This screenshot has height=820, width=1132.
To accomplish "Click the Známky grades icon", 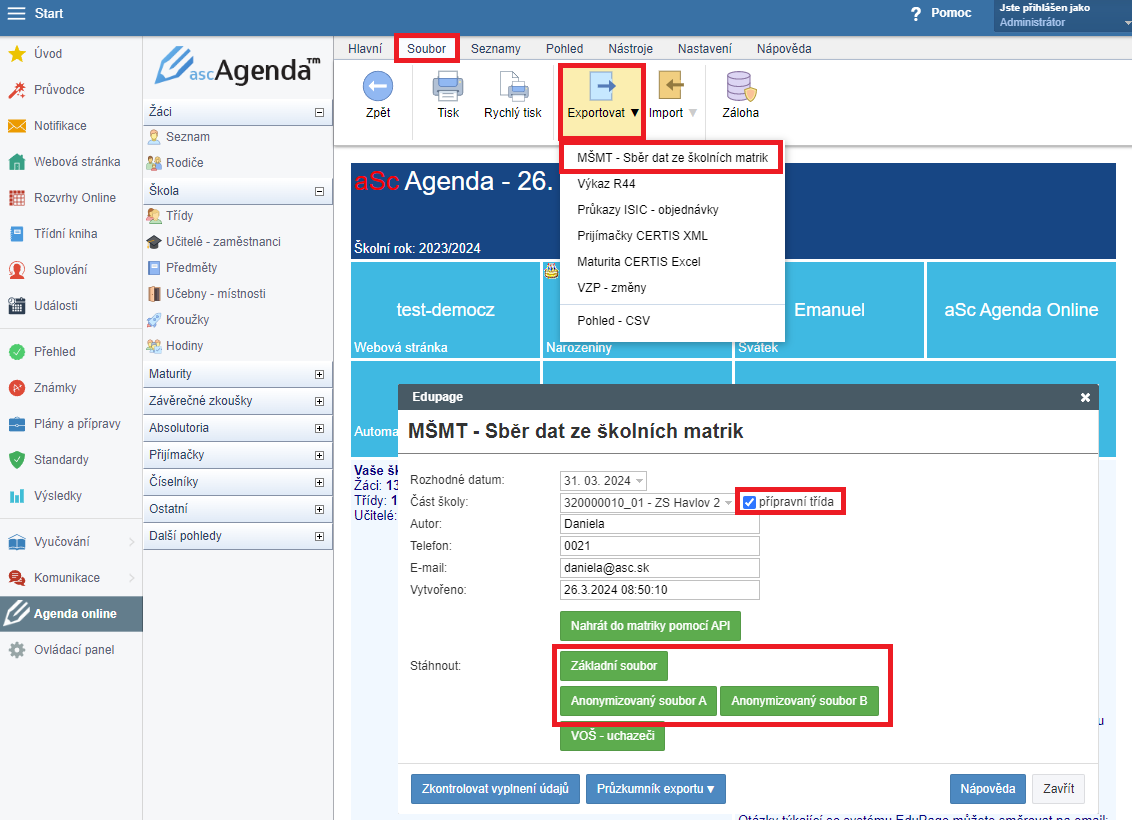I will (x=17, y=388).
